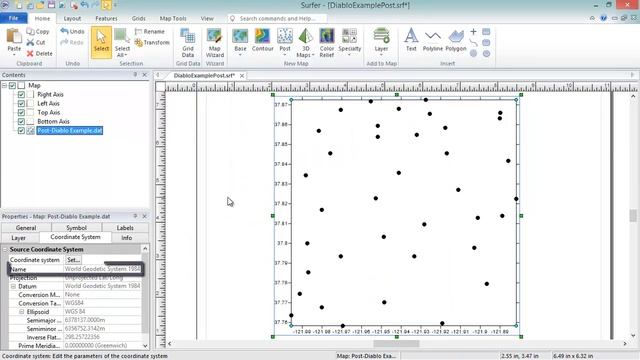Viewport: 640px width, 360px height.
Task: Click the Copy command
Action: pyautogui.click(x=38, y=31)
